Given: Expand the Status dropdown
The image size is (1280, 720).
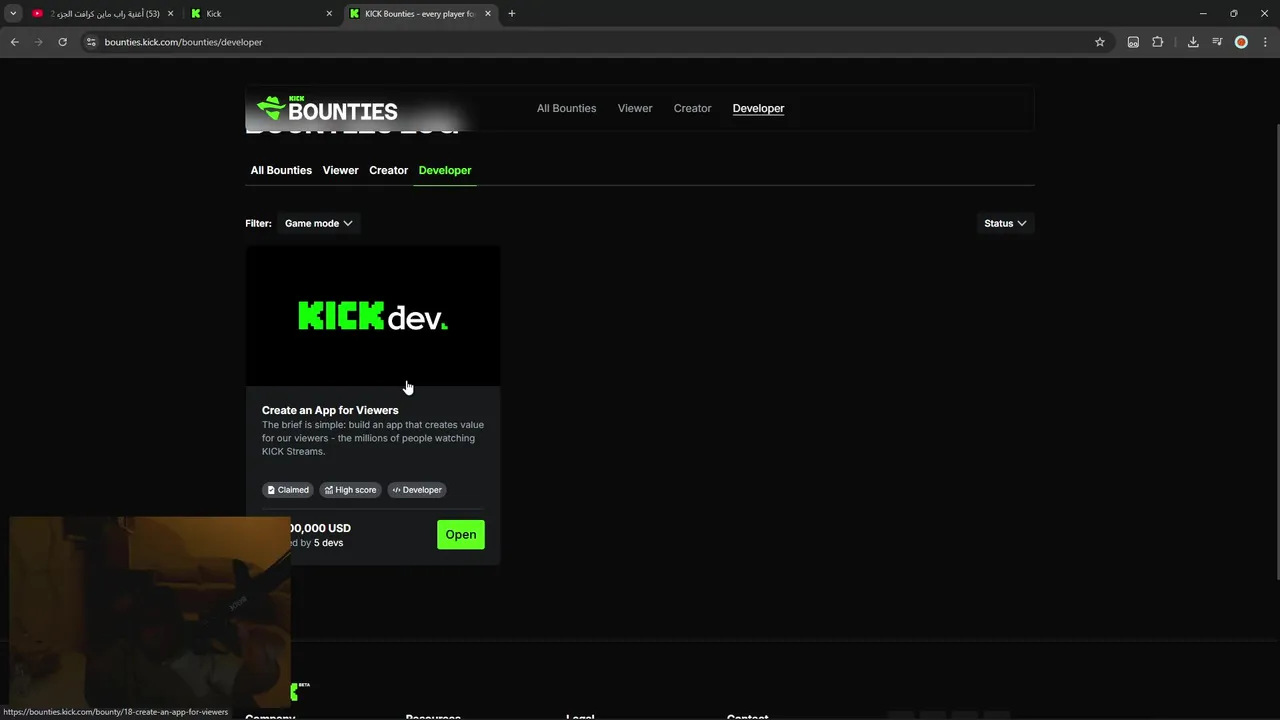Looking at the screenshot, I should [1005, 223].
